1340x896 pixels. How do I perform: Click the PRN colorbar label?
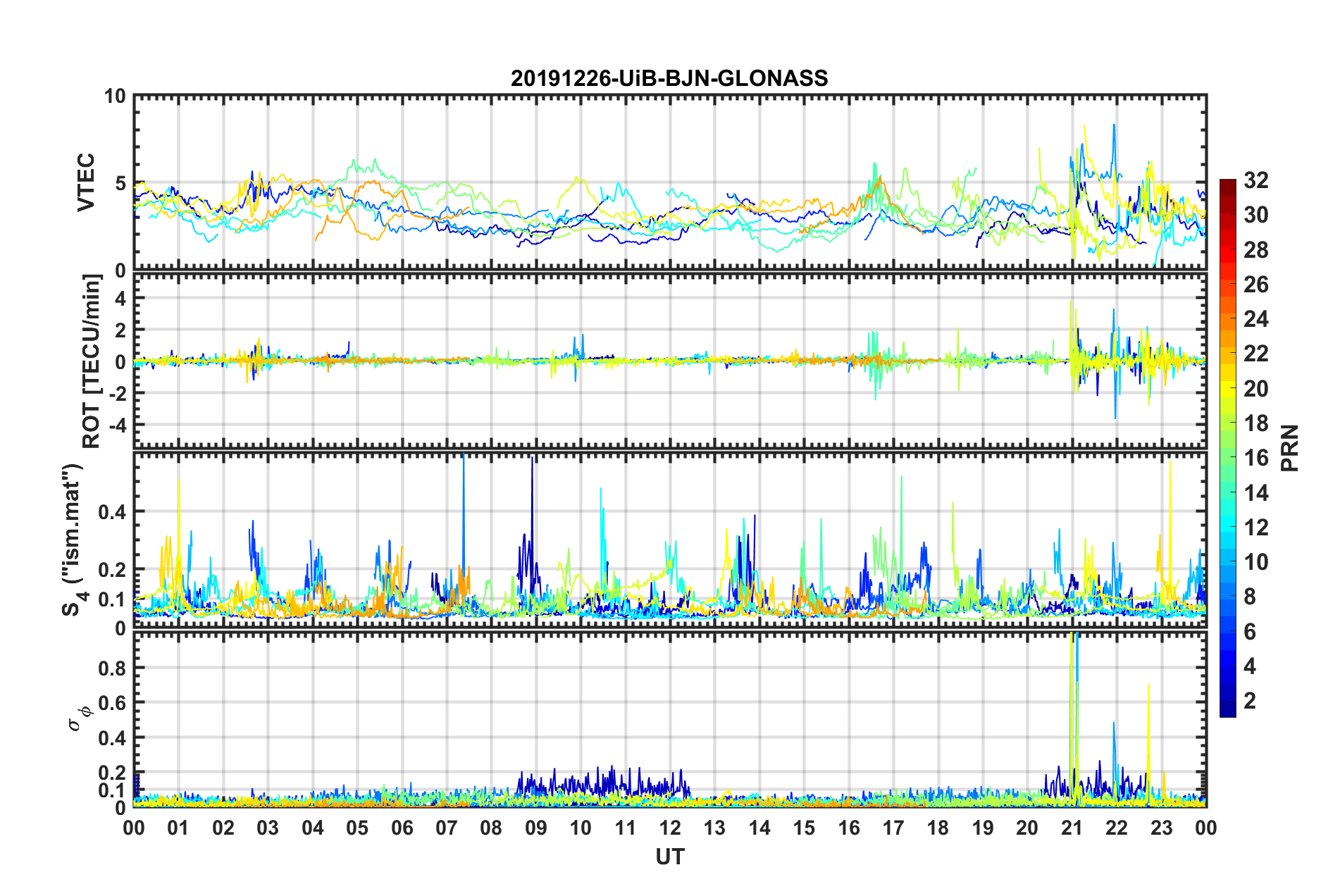point(1290,448)
